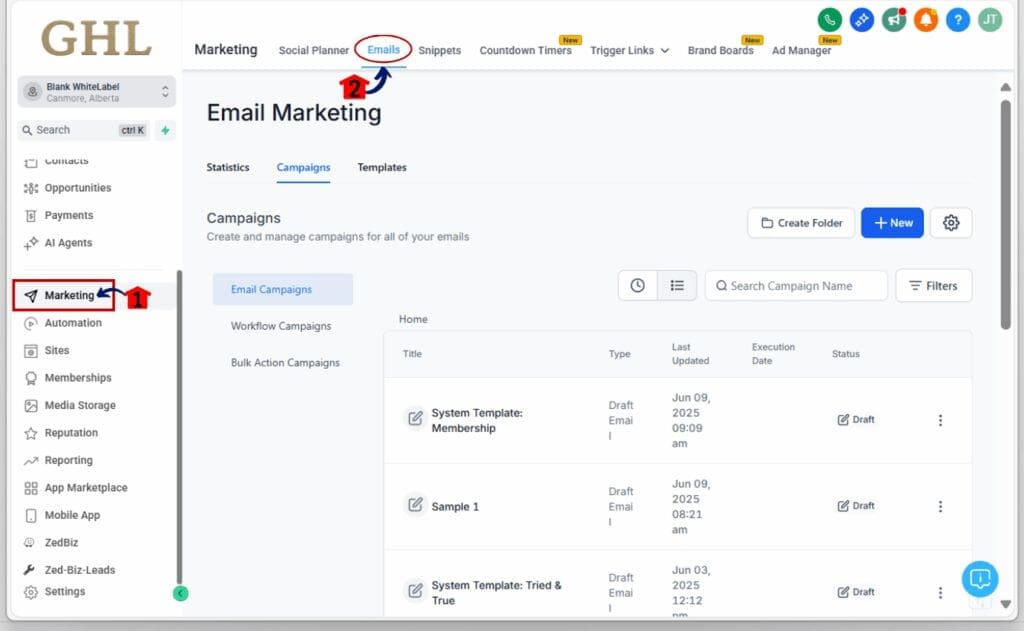
Task: Switch to the Campaigns tab
Action: (303, 167)
